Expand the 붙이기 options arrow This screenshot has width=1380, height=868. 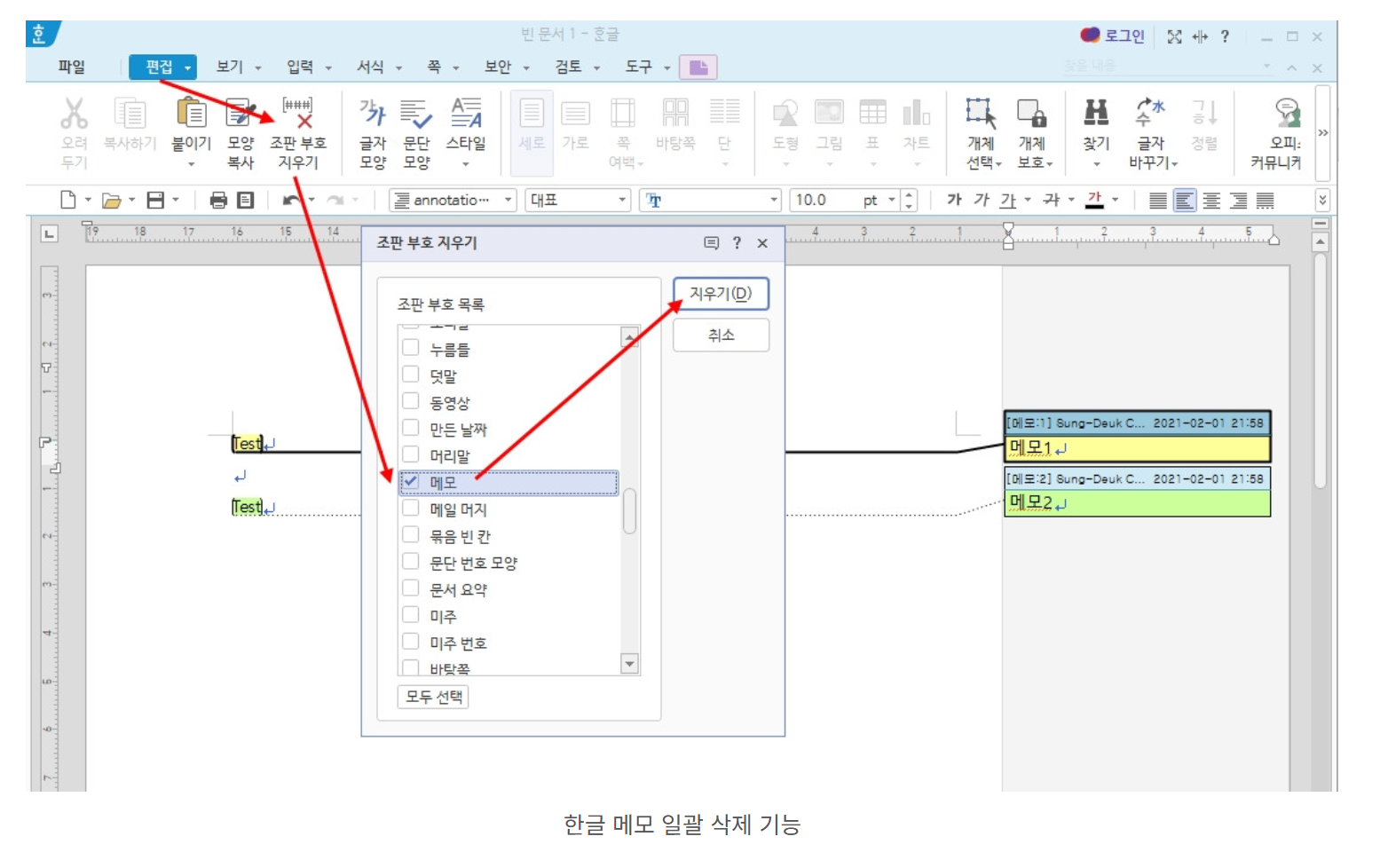[x=191, y=164]
